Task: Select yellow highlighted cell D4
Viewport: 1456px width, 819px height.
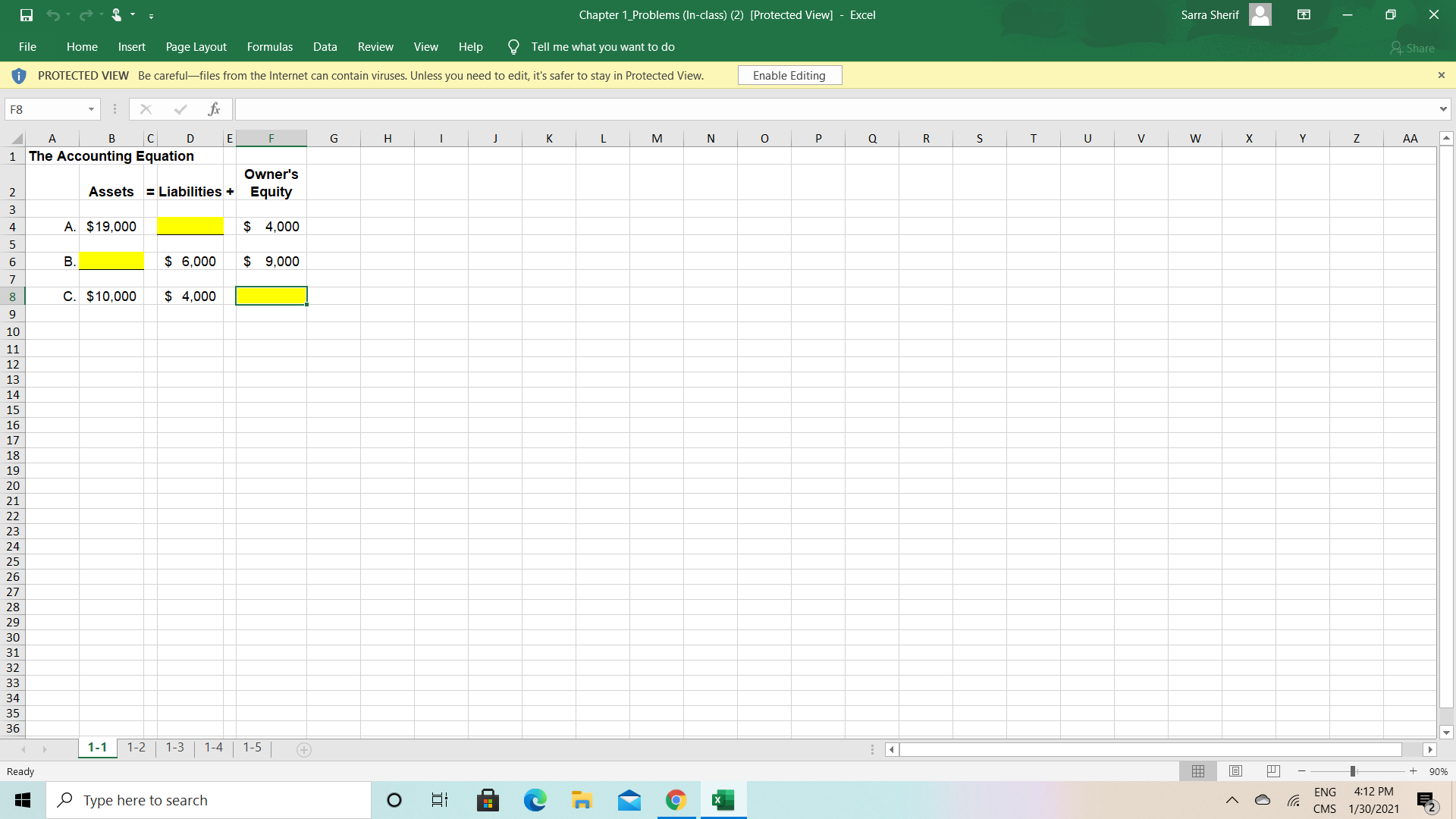Action: point(190,226)
